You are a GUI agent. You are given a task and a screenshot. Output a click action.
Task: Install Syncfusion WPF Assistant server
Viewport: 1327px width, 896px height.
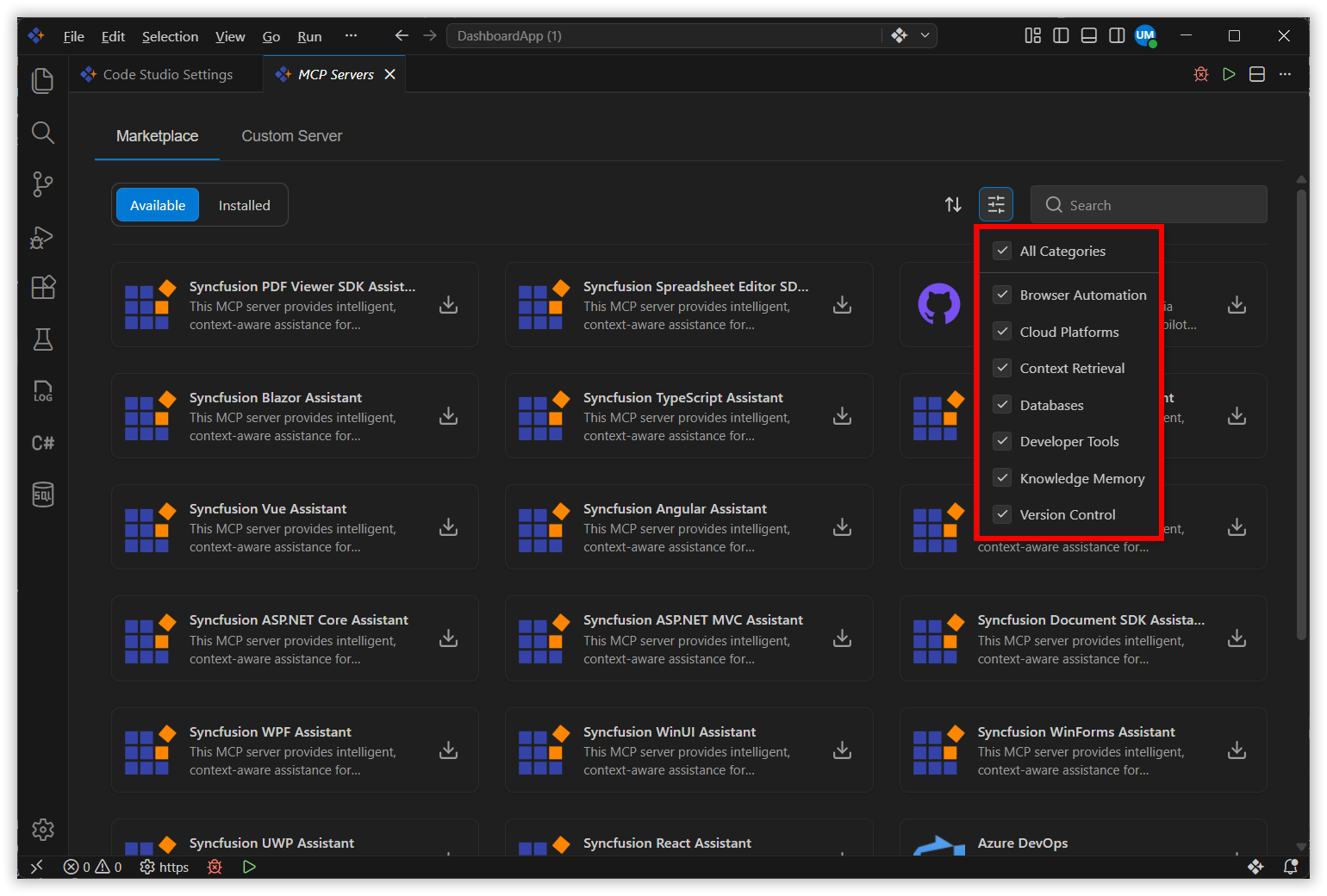pyautogui.click(x=449, y=750)
